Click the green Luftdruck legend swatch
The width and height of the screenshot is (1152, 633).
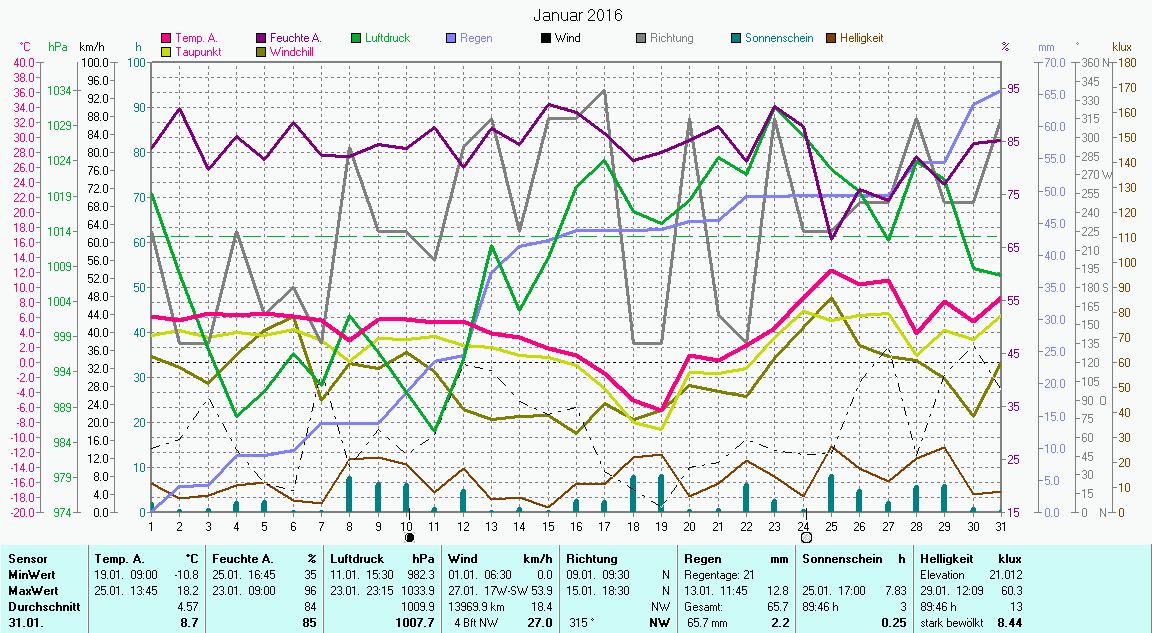357,38
